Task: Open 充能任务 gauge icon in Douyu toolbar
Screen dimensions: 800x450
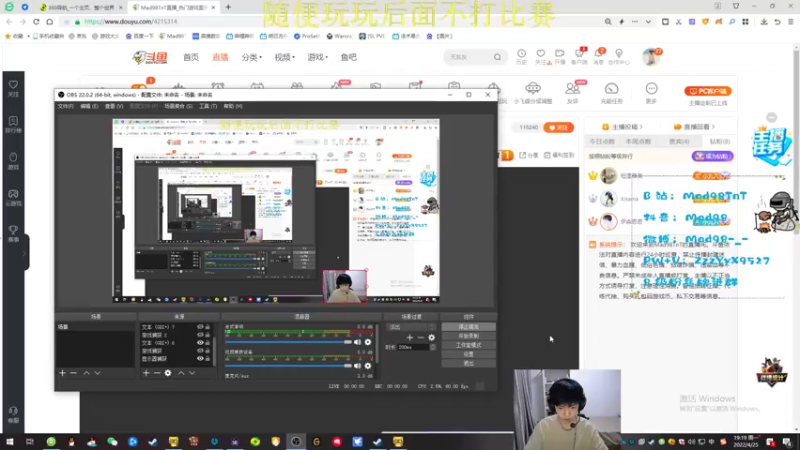Action: tap(611, 89)
